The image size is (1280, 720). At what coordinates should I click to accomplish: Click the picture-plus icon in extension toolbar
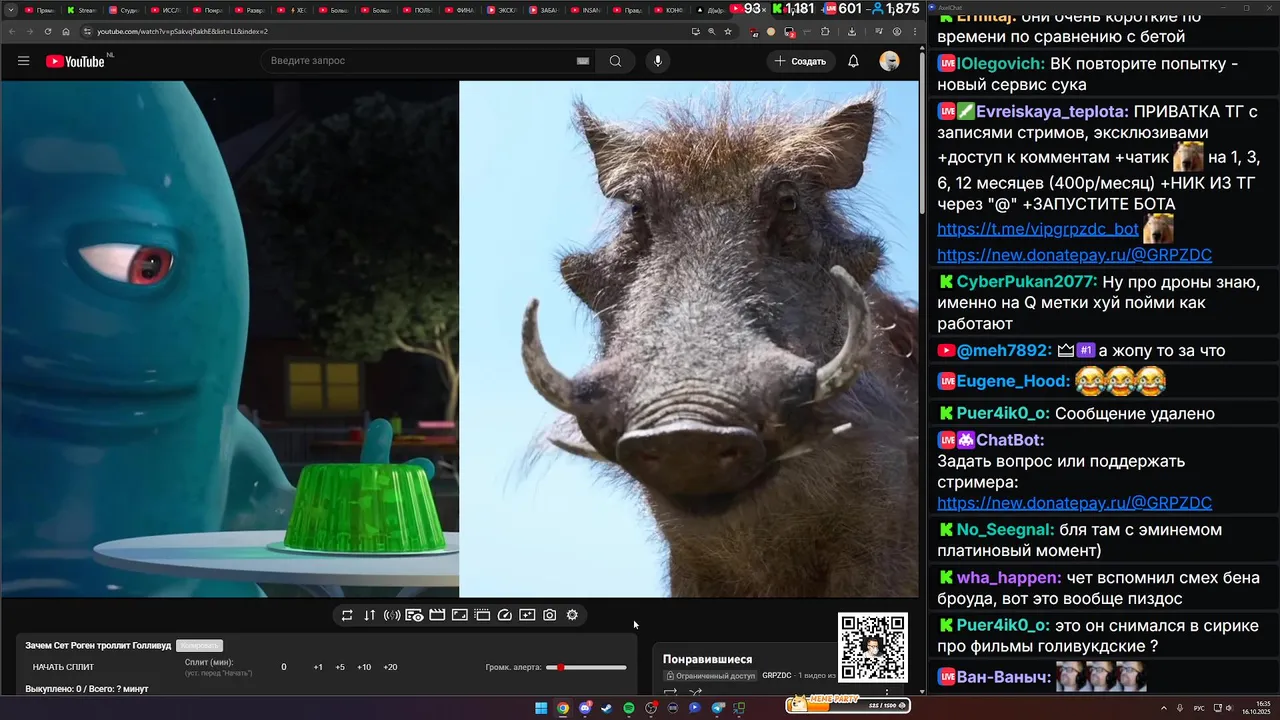click(527, 615)
